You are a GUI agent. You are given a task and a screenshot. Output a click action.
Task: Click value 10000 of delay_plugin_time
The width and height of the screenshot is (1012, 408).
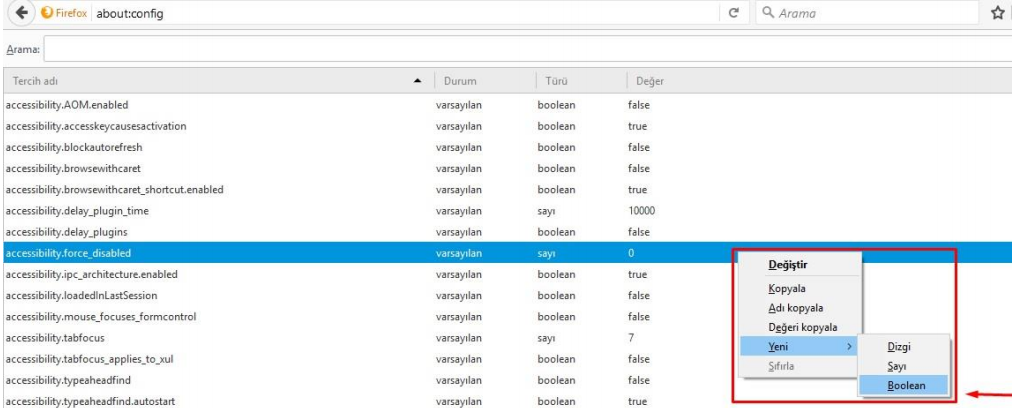pyautogui.click(x=642, y=210)
